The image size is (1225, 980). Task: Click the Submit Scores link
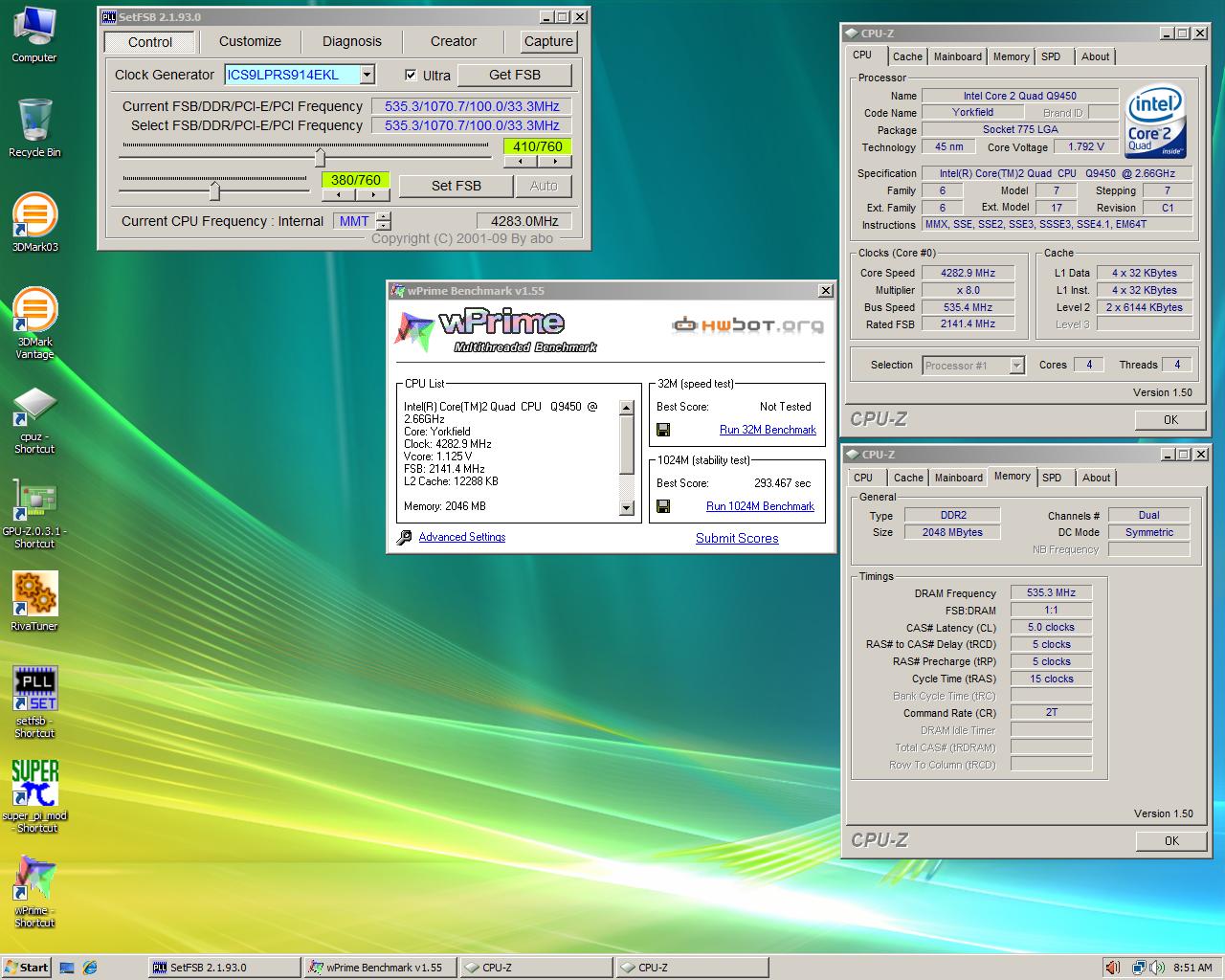pos(737,538)
